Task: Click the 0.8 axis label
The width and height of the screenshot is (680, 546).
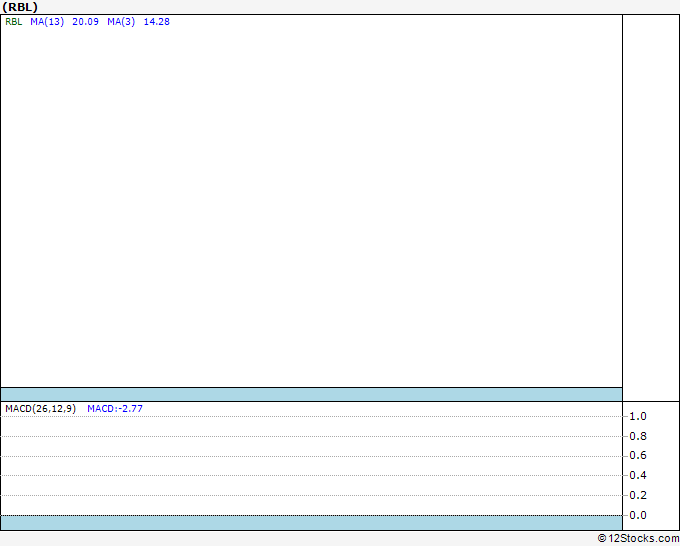Action: [638, 436]
